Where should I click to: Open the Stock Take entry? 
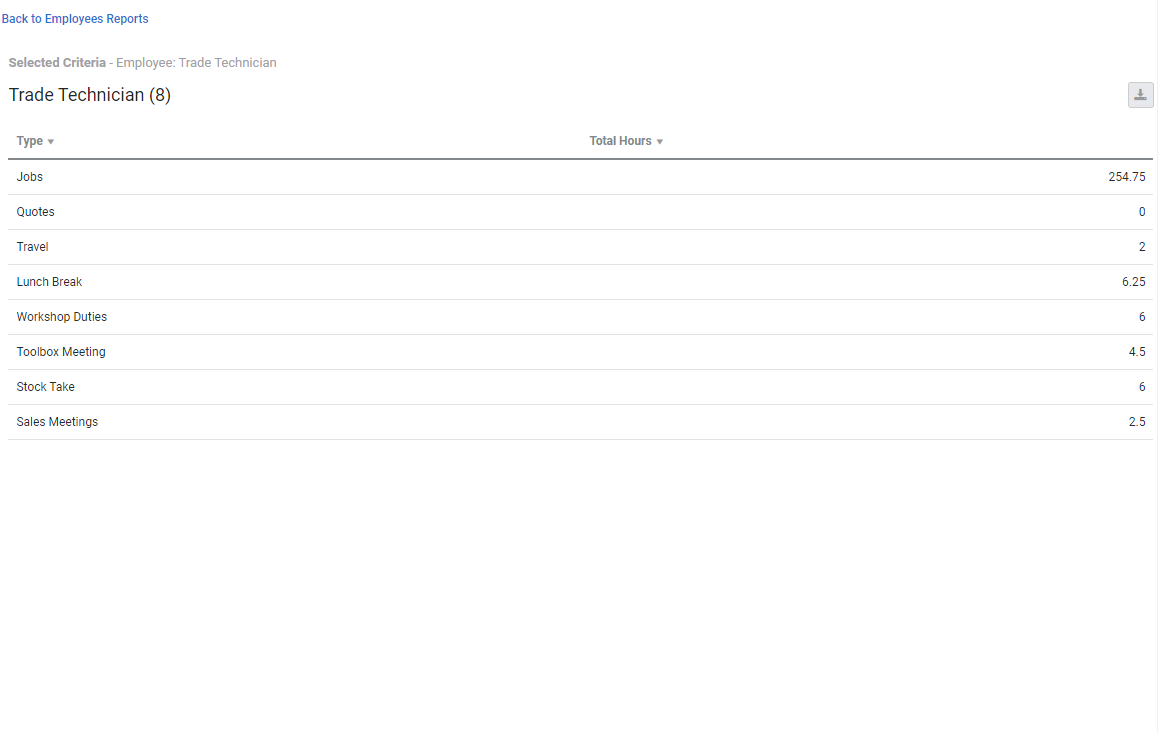coord(45,386)
